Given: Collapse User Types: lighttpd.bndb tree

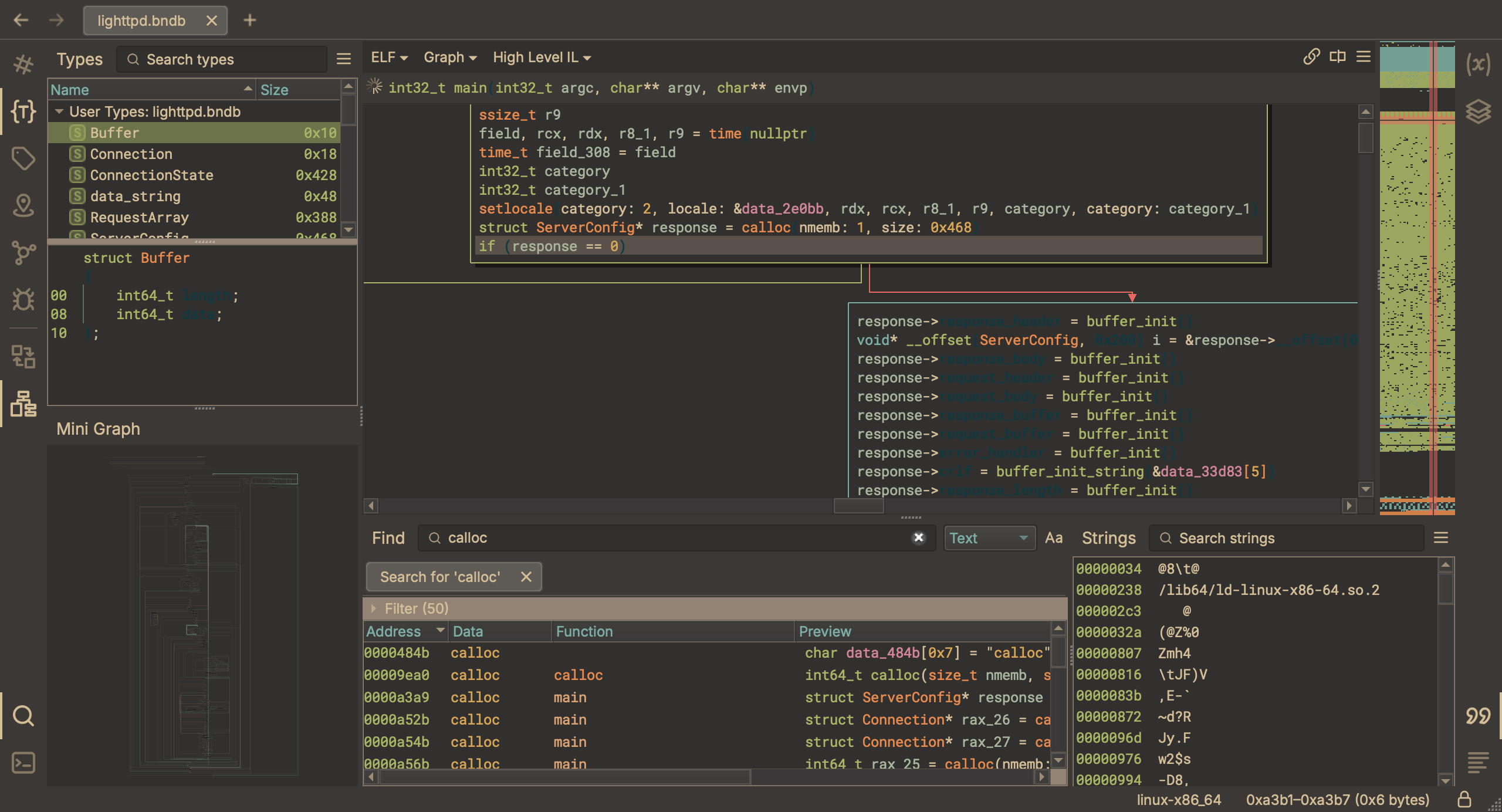Looking at the screenshot, I should [x=59, y=111].
